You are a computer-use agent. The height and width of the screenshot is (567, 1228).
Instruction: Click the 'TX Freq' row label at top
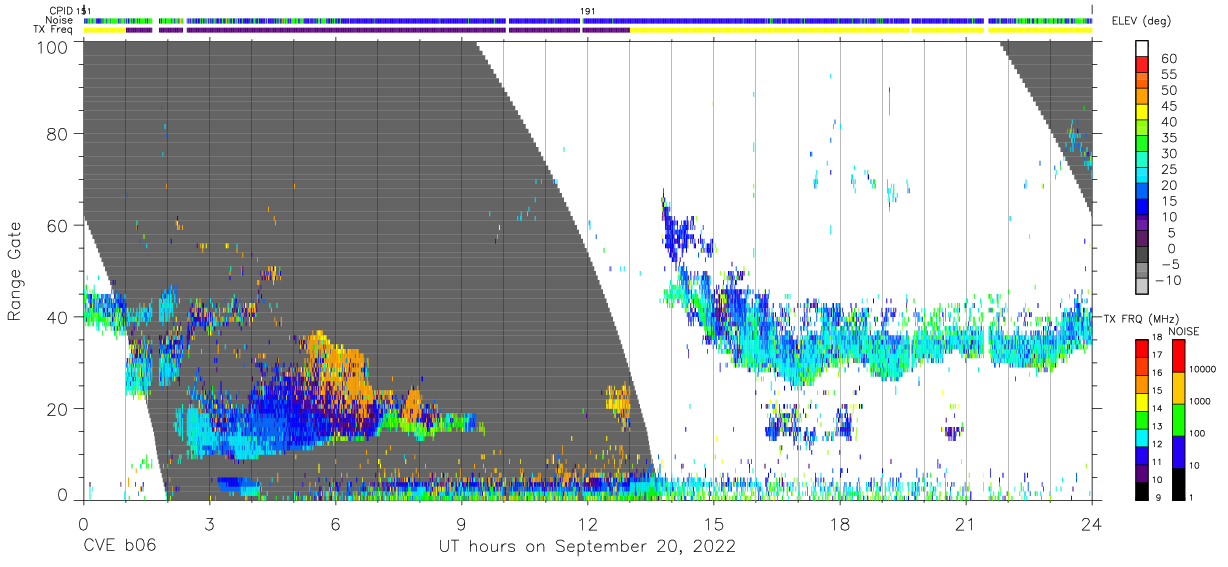pyautogui.click(x=53, y=30)
